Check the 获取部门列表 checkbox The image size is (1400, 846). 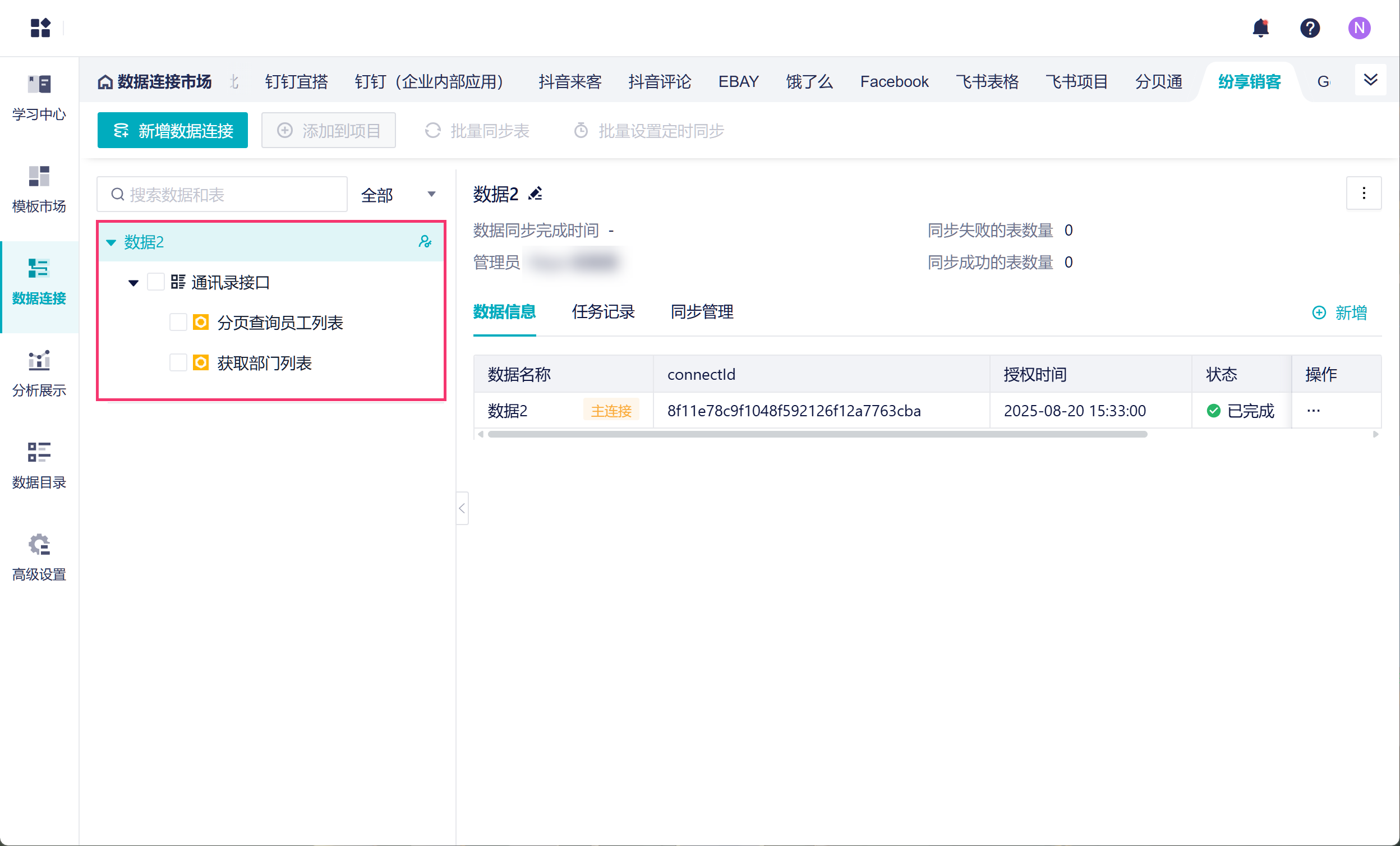coord(178,363)
